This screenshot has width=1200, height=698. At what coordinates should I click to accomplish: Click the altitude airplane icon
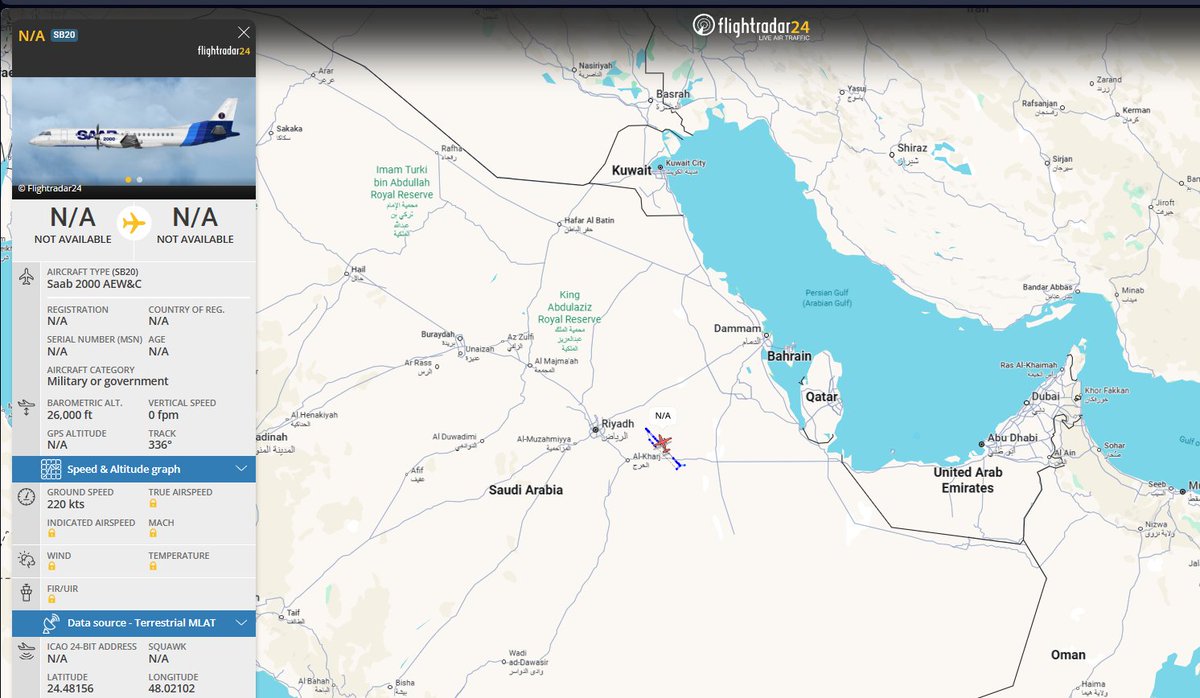pyautogui.click(x=27, y=409)
